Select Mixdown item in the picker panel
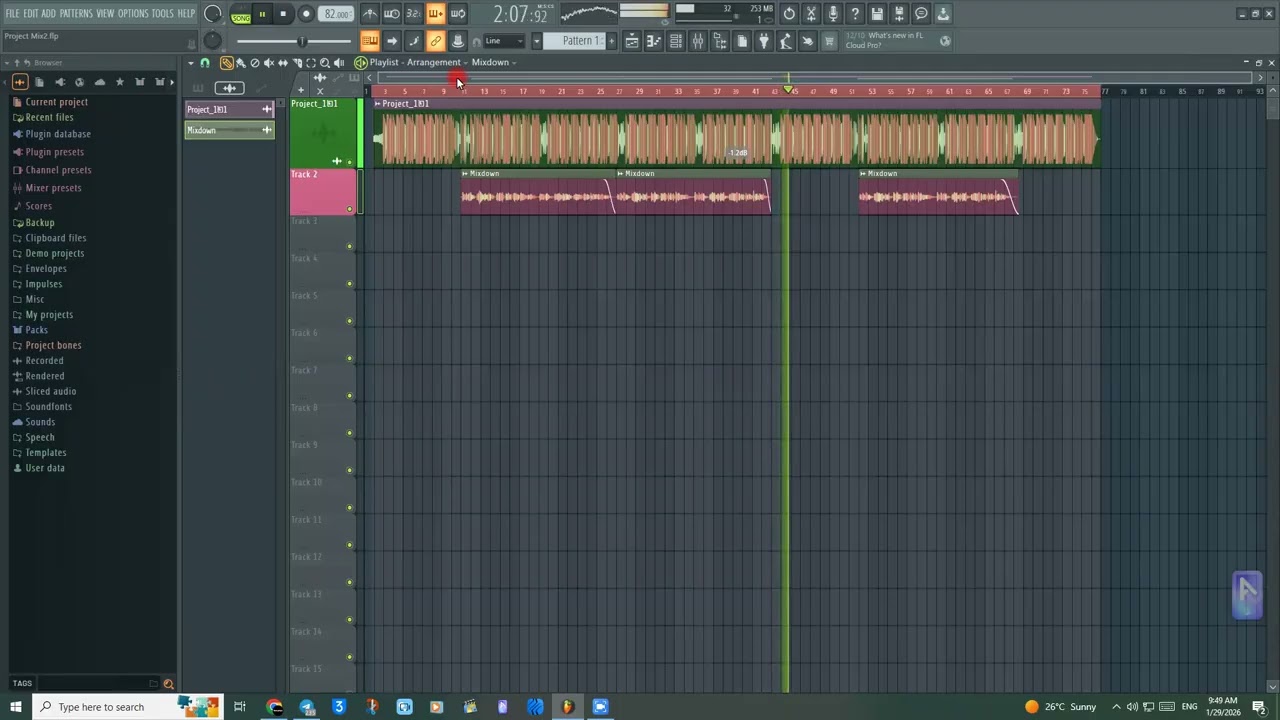This screenshot has height=720, width=1280. coord(229,130)
